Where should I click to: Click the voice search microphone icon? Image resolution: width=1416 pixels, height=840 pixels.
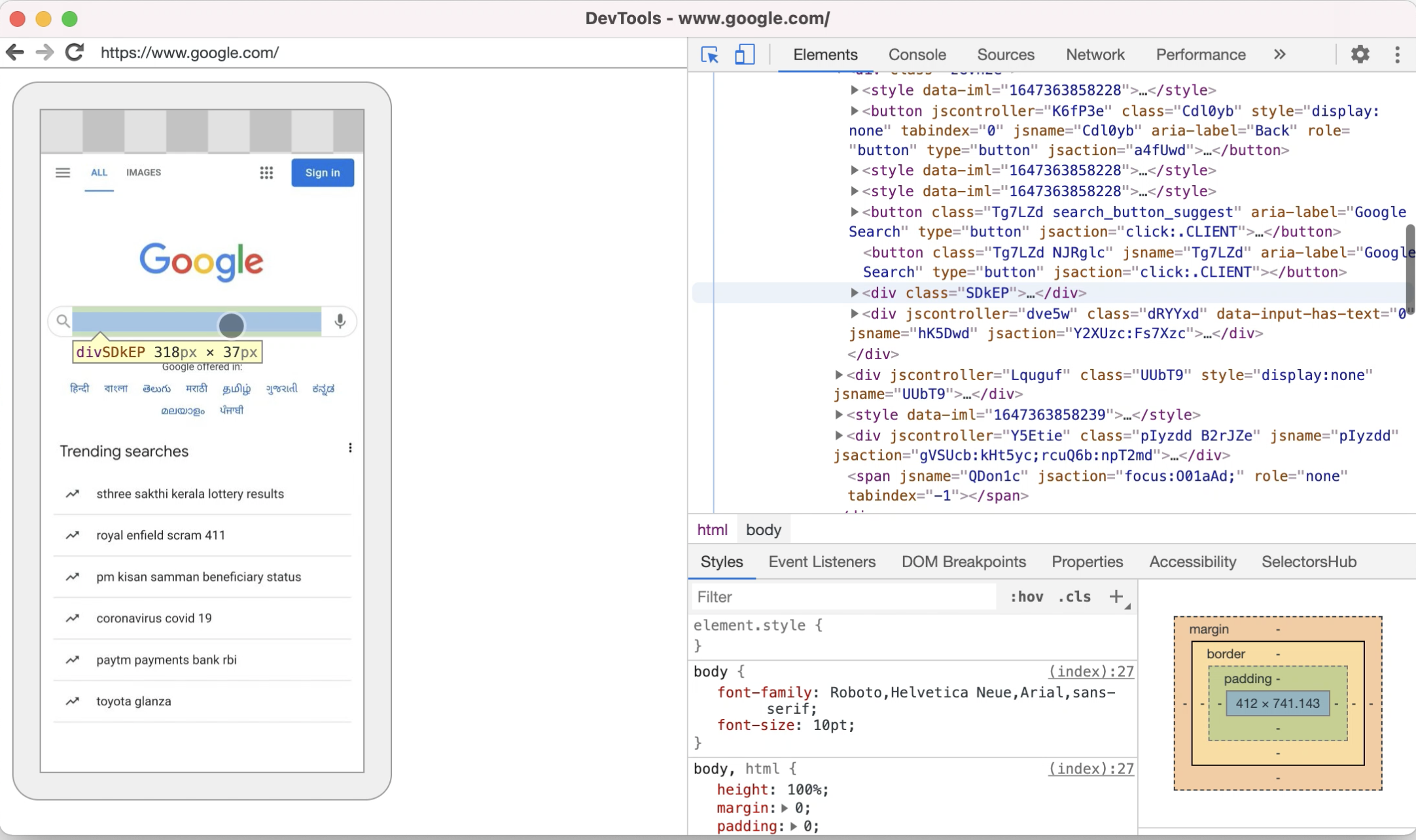pos(339,321)
